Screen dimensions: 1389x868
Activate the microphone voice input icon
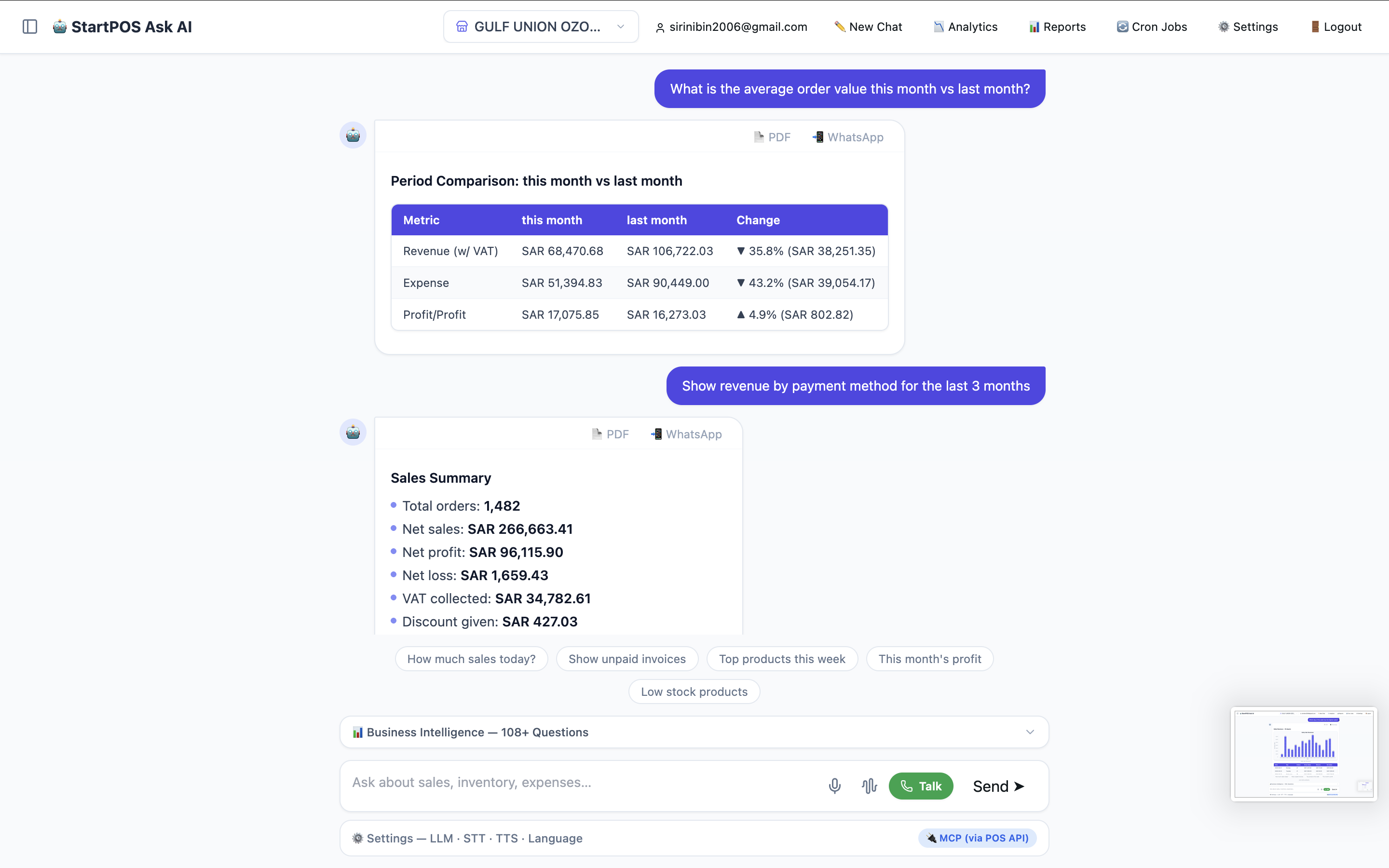coord(834,786)
